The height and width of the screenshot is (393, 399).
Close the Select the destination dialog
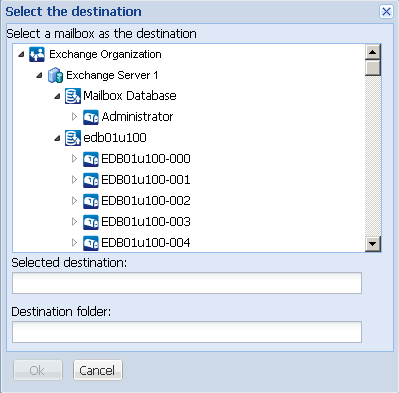pyautogui.click(x=386, y=12)
